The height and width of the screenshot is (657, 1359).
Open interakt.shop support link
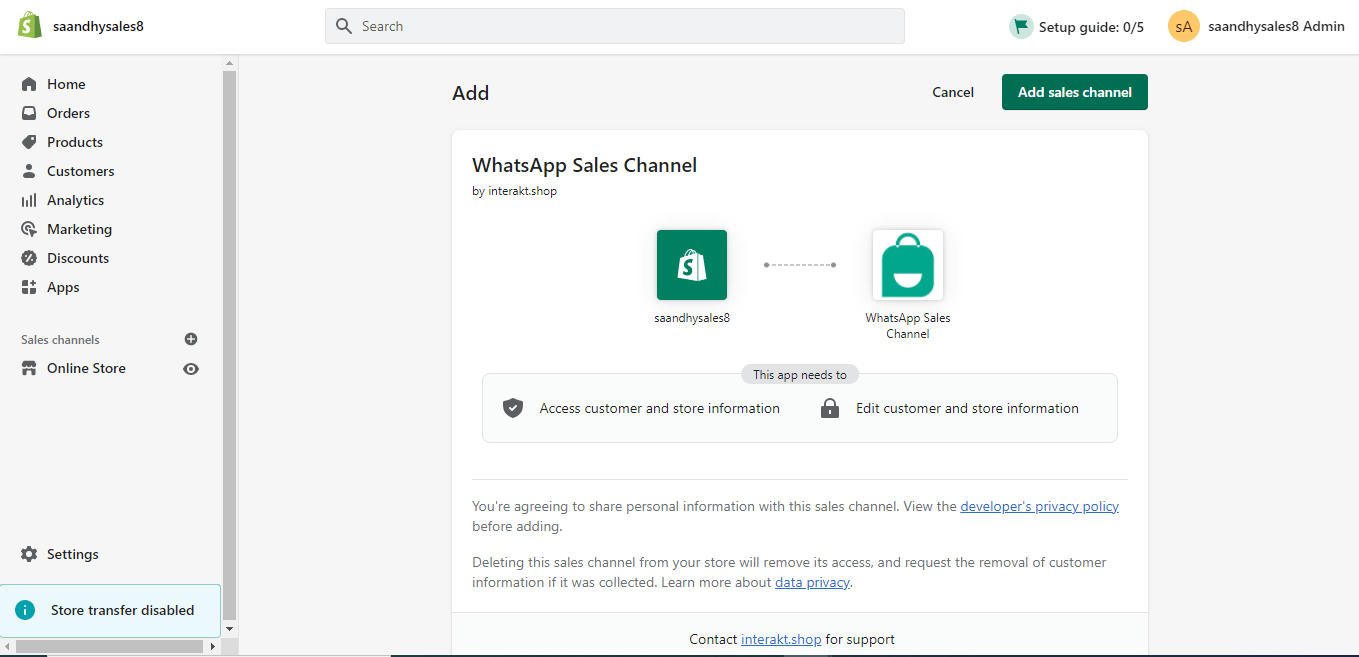pyautogui.click(x=781, y=639)
